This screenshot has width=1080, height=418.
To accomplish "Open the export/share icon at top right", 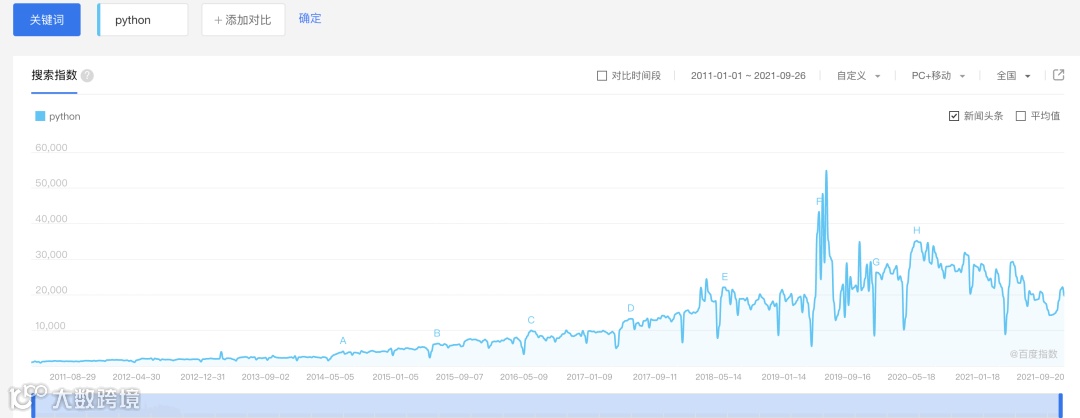I will [1059, 75].
